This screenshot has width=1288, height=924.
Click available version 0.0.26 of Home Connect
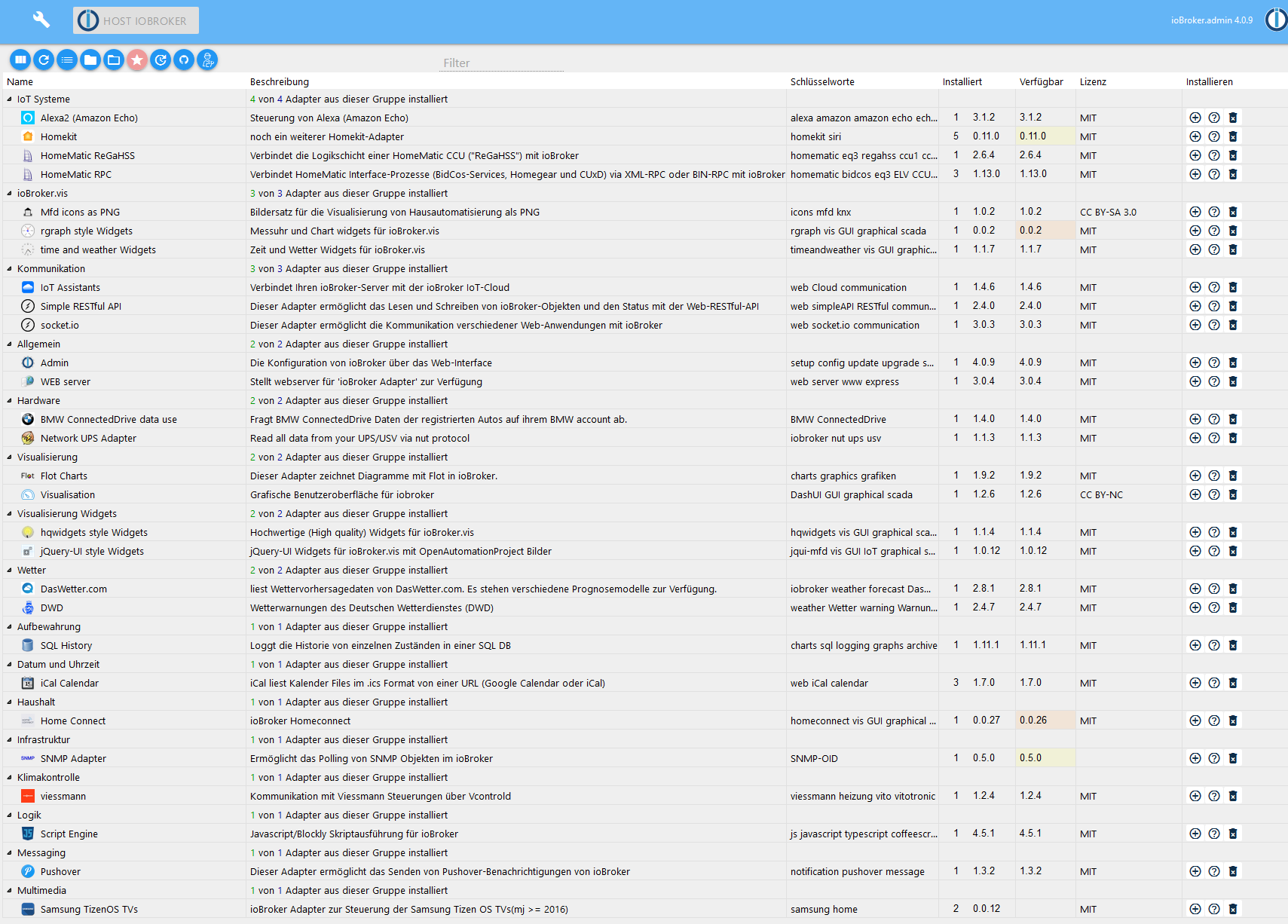tap(1033, 721)
